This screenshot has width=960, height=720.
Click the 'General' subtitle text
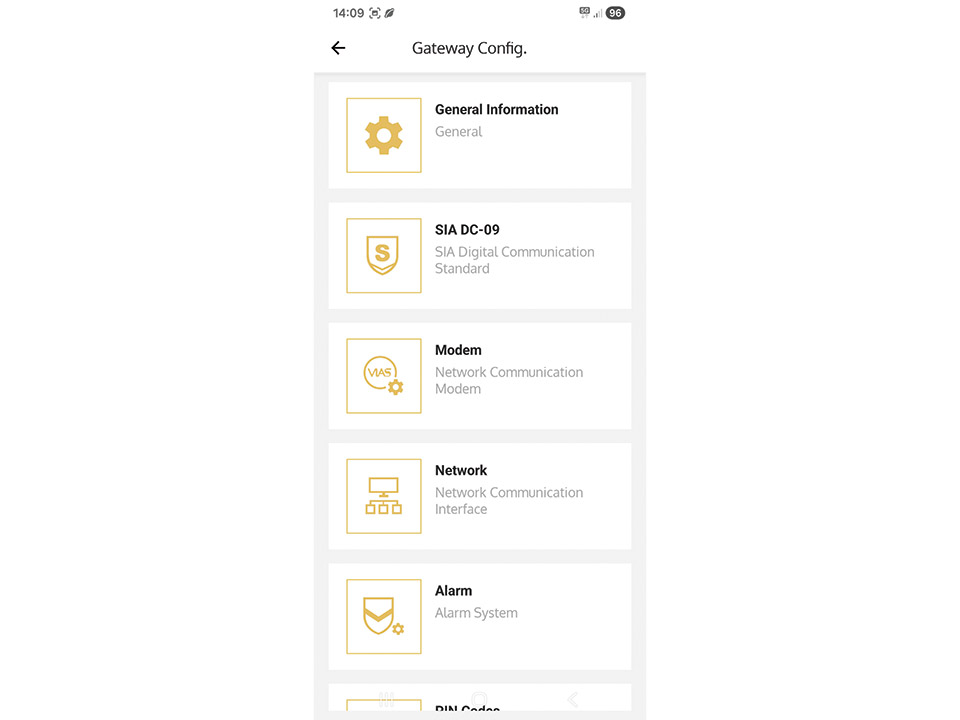click(459, 132)
